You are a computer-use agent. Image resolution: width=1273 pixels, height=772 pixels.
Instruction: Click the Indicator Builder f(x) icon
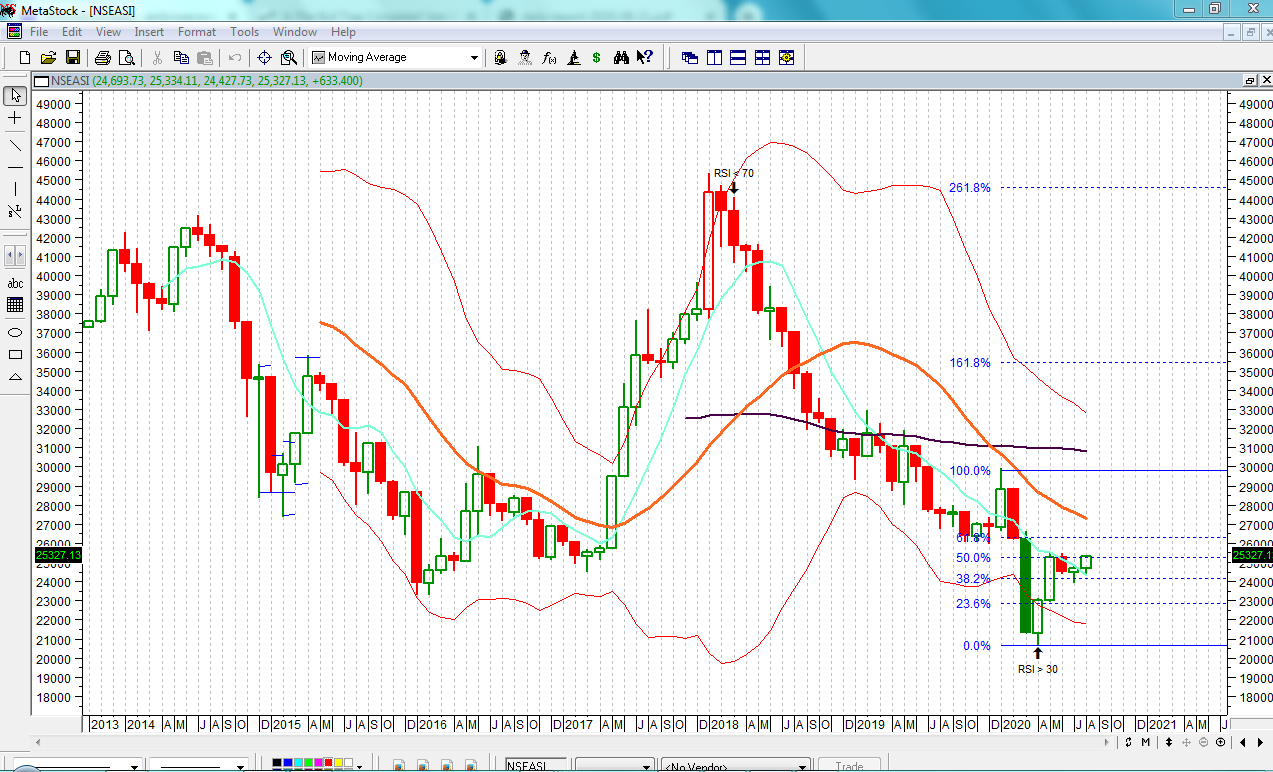[549, 58]
